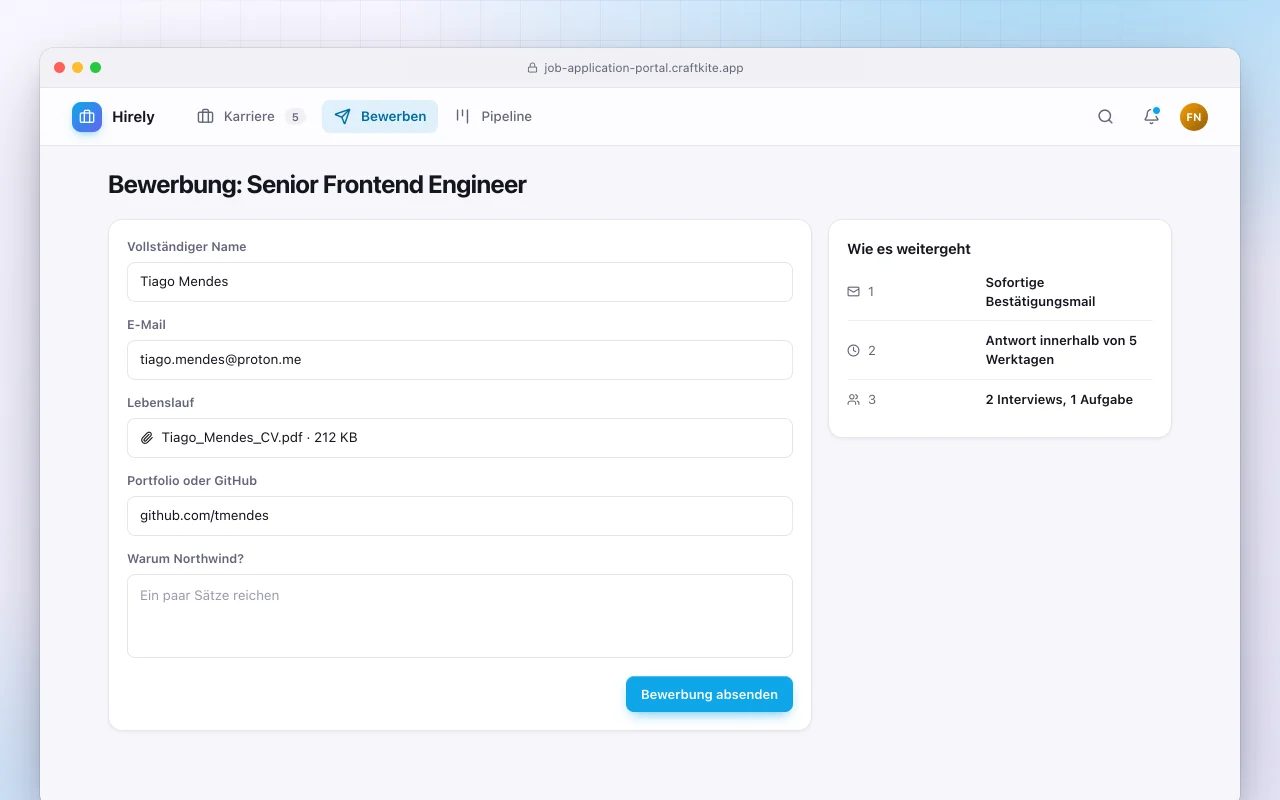Viewport: 1280px width, 800px height.
Task: Click the 'Wie es weitergeht' heading
Action: (909, 249)
